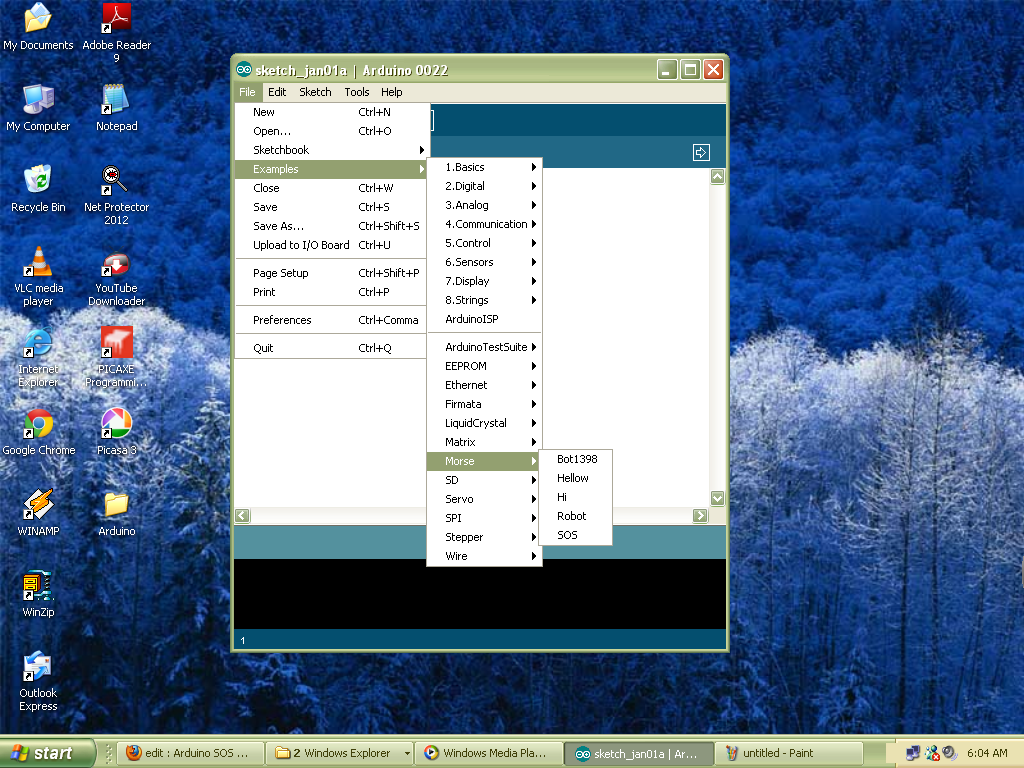
Task: Open Page Setup from File menu
Action: (x=332, y=273)
